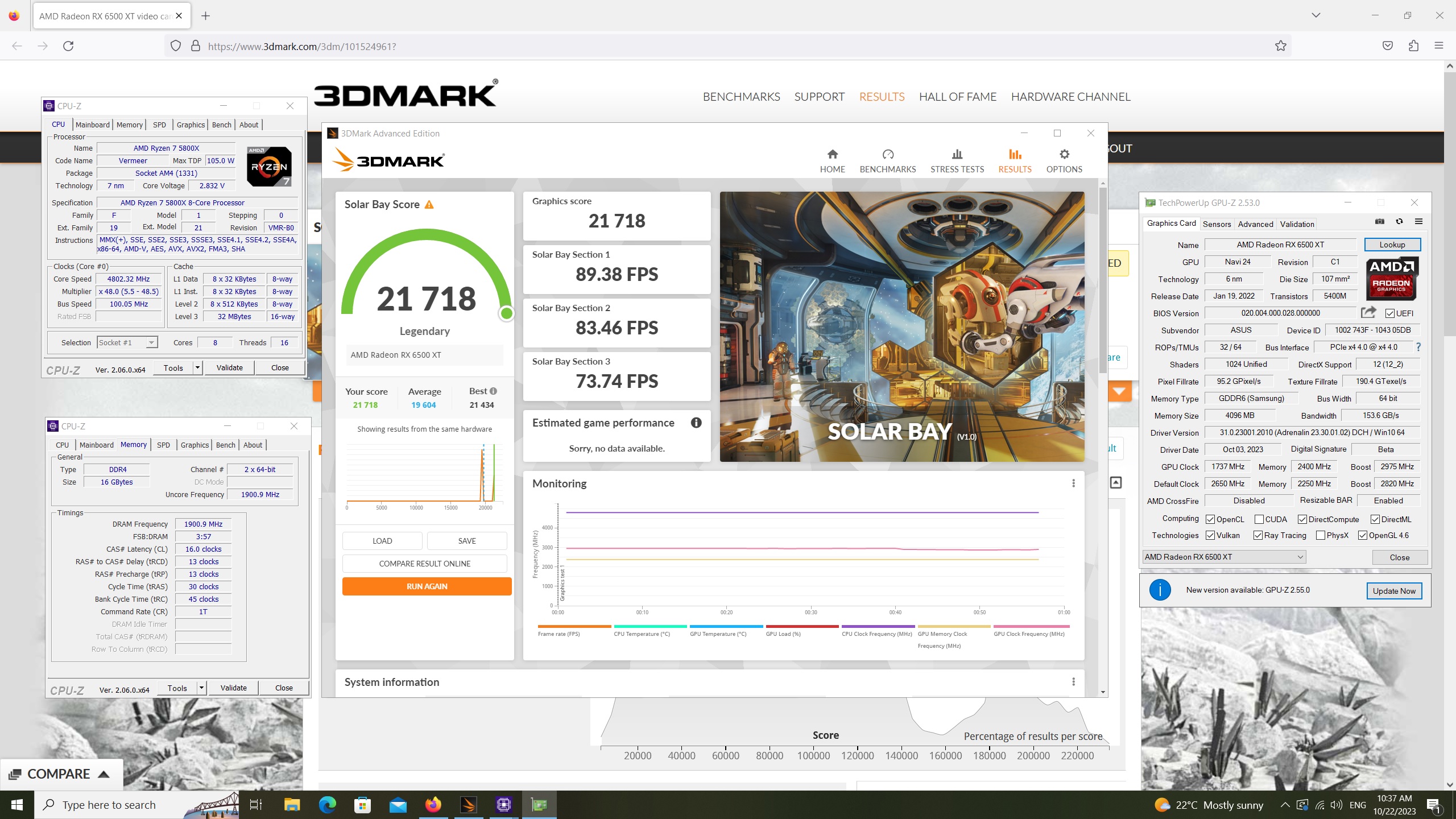Open HALL OF FAME on 3DMark website
The height and width of the screenshot is (819, 1456).
tap(958, 97)
